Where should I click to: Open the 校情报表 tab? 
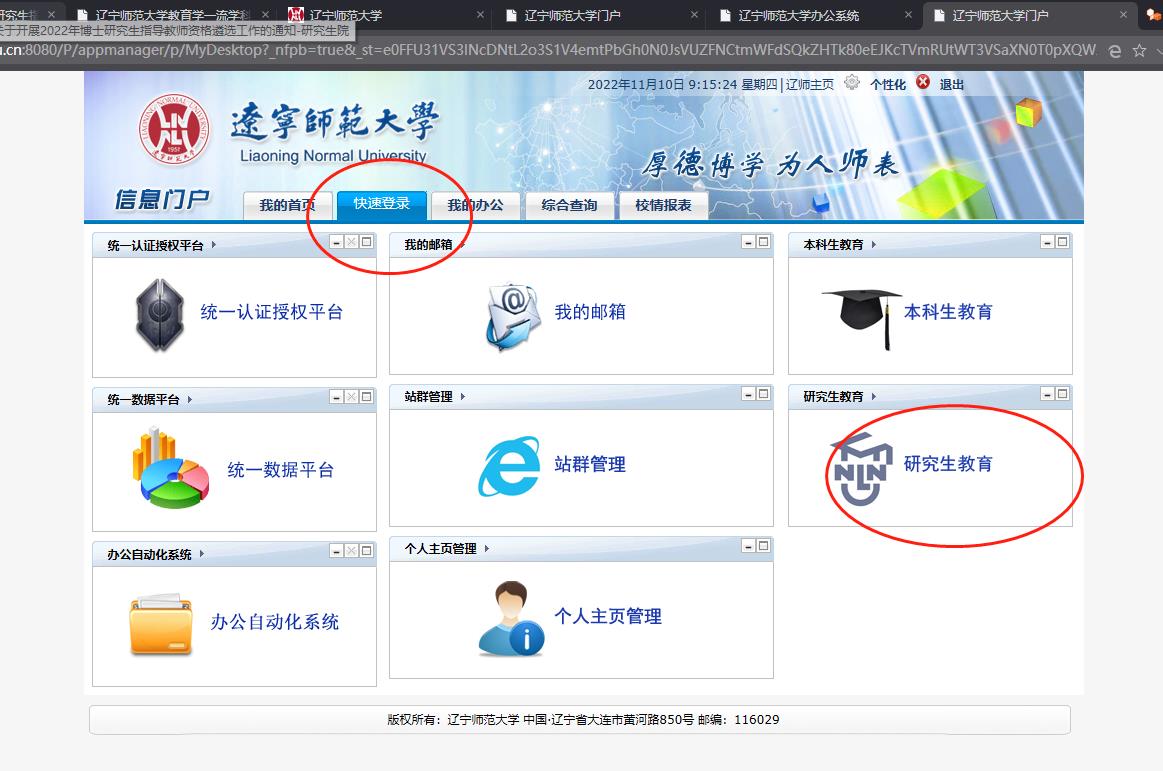[x=663, y=206]
